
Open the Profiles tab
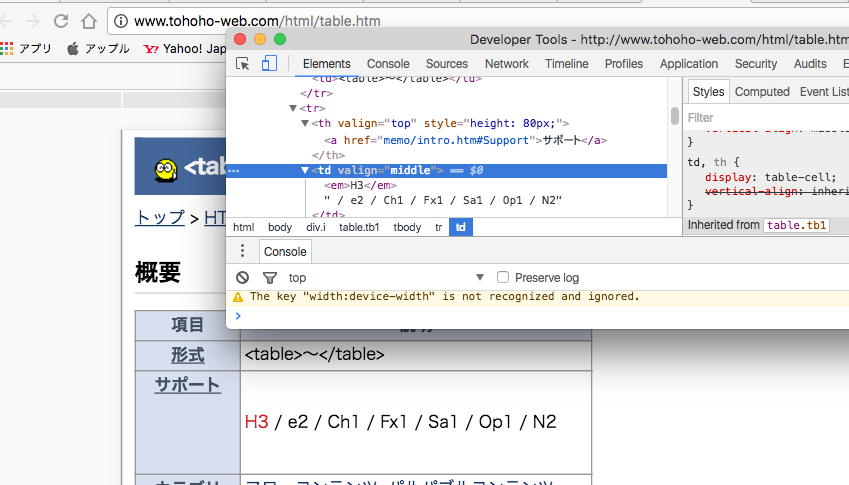tap(624, 64)
